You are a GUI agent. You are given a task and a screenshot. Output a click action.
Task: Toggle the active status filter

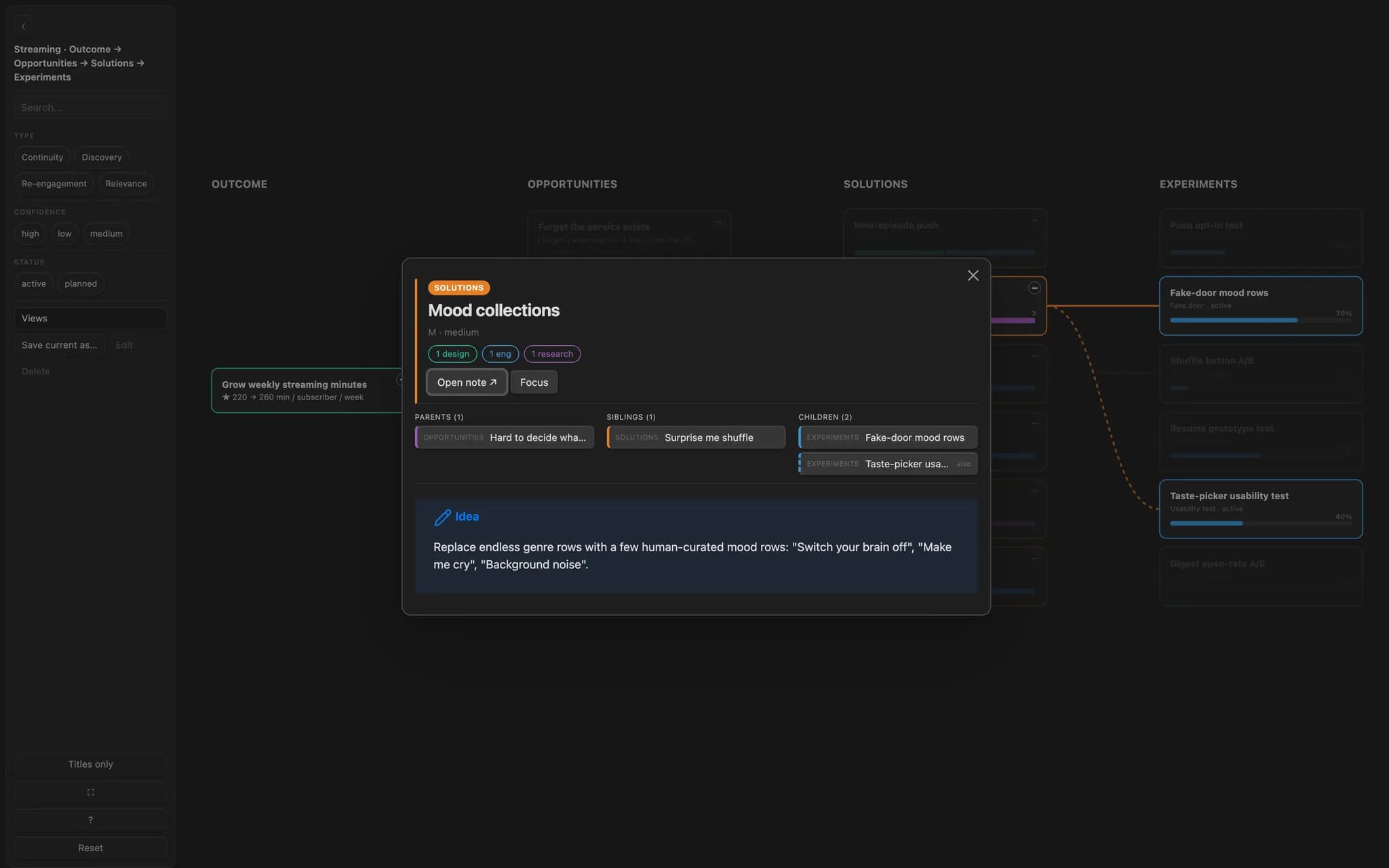pyautogui.click(x=34, y=284)
